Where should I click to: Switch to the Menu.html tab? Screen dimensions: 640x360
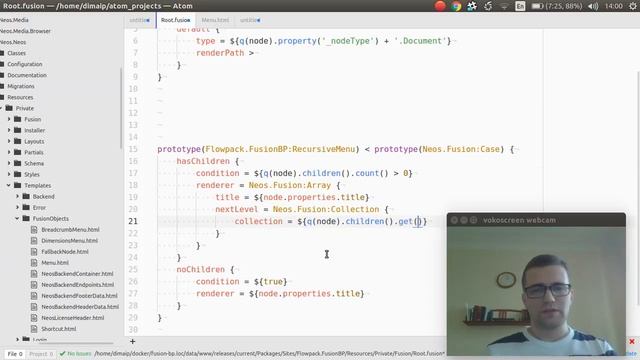pyautogui.click(x=215, y=20)
